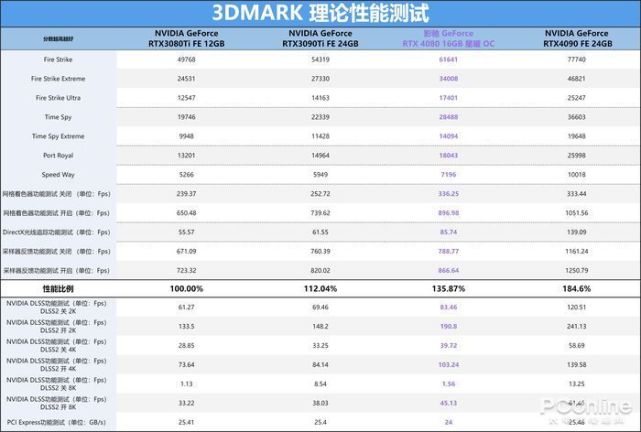The width and height of the screenshot is (641, 432).
Task: Select the 239.37 Fps cell
Action: coord(186,194)
